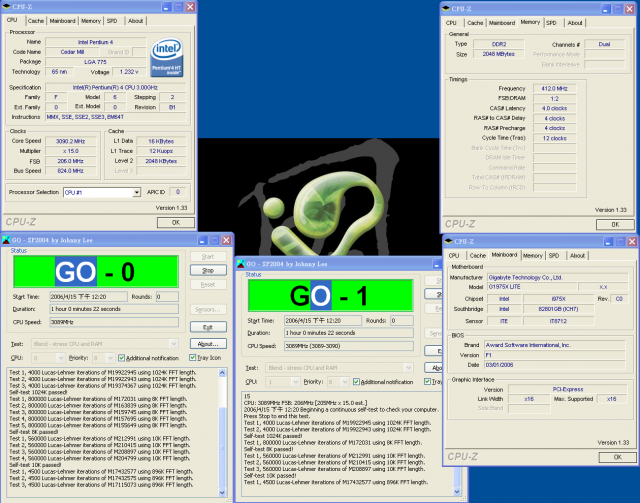Open CPU dropdown in GO - 1 window

point(296,382)
